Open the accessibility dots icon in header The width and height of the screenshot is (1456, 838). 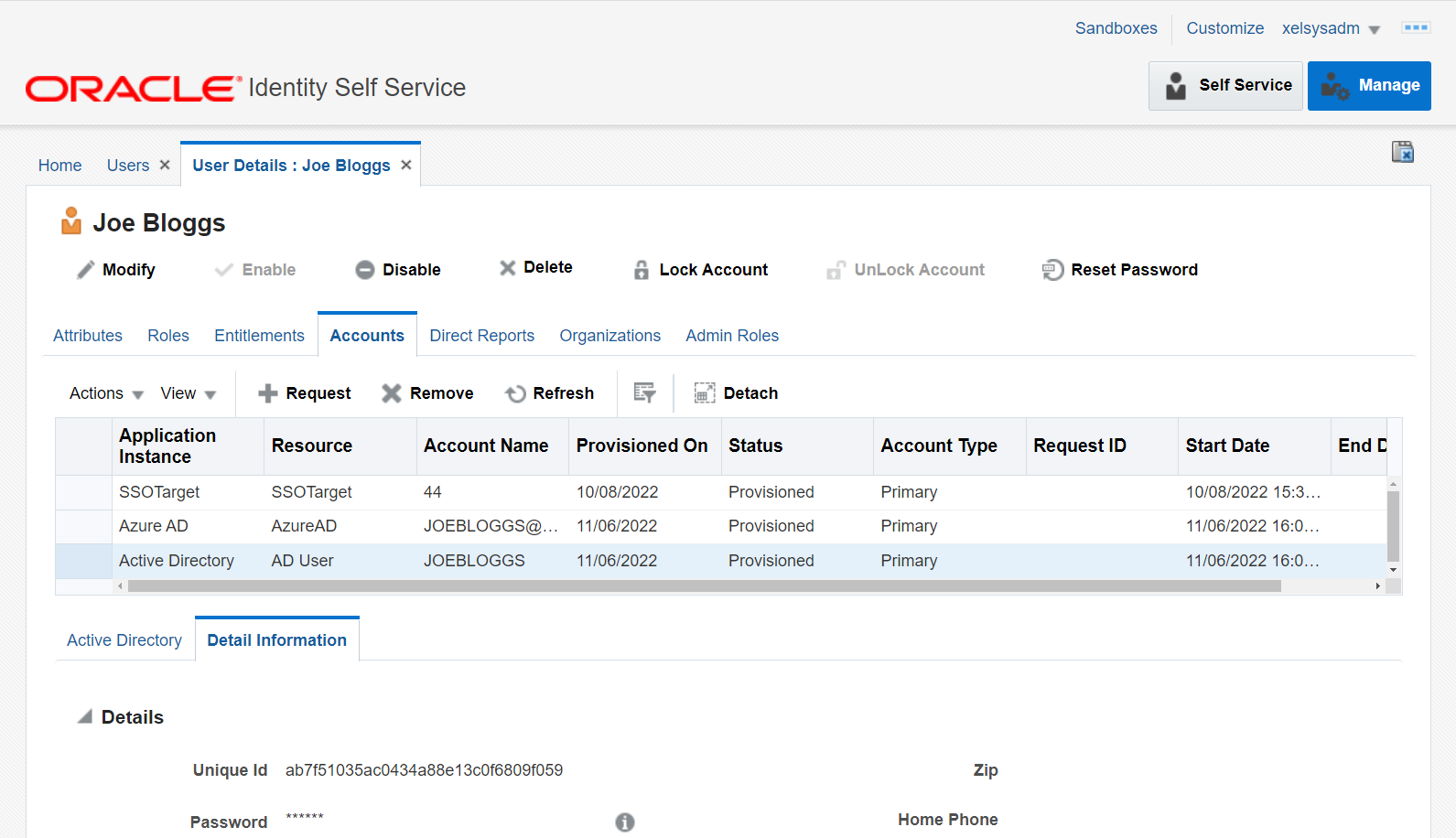1416,28
